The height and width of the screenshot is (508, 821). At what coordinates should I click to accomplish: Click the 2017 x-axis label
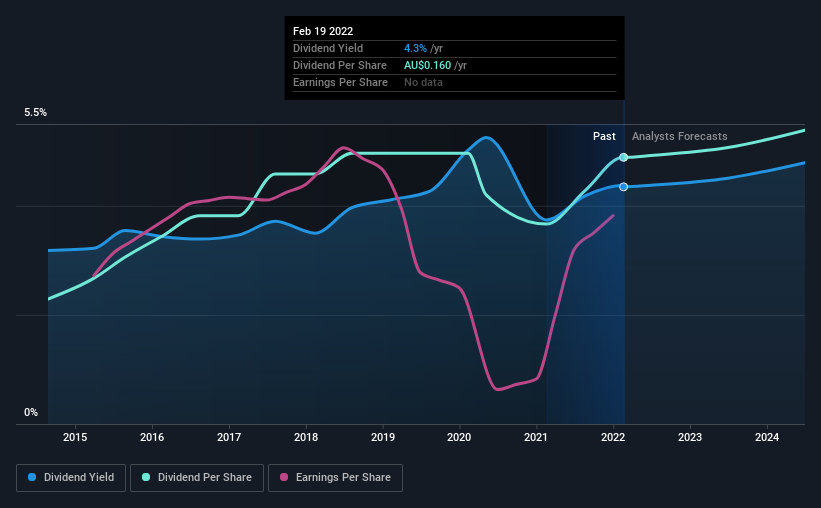(229, 437)
